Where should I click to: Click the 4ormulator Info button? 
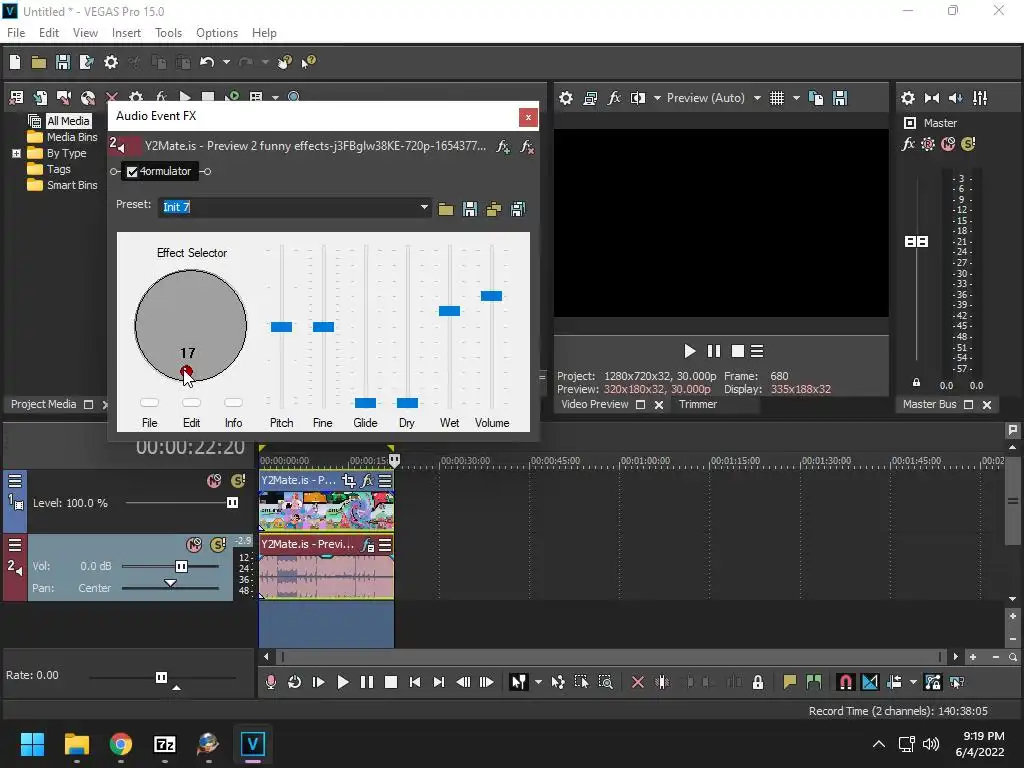(x=233, y=403)
